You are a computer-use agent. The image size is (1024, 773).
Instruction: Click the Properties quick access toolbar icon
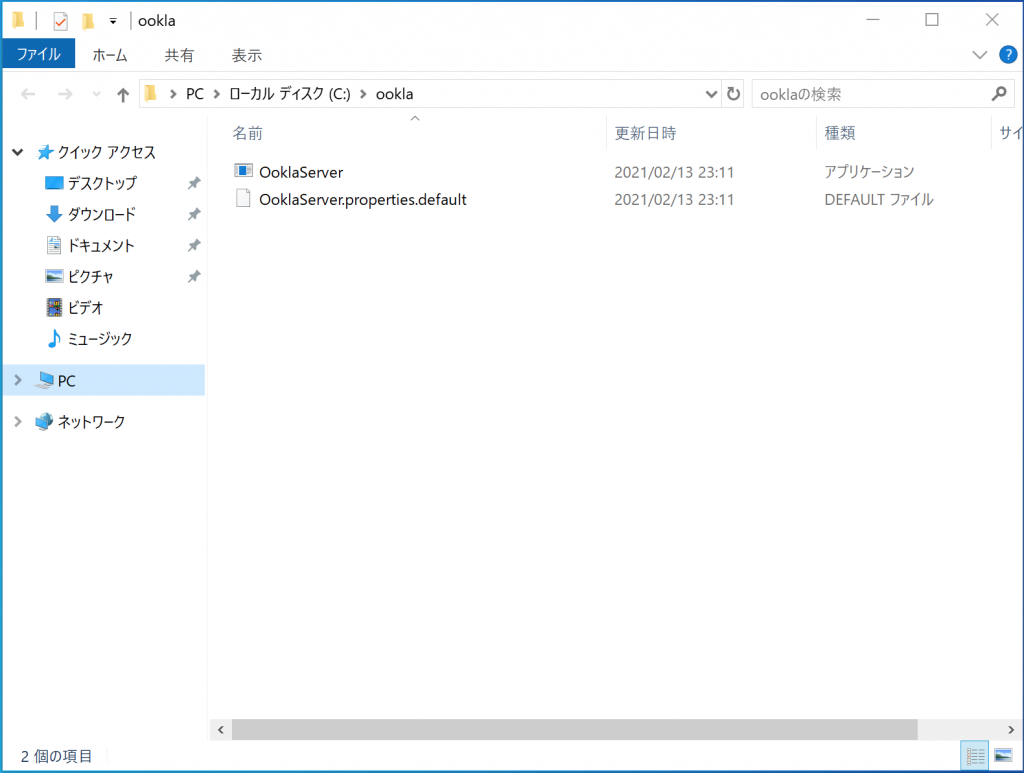60,22
